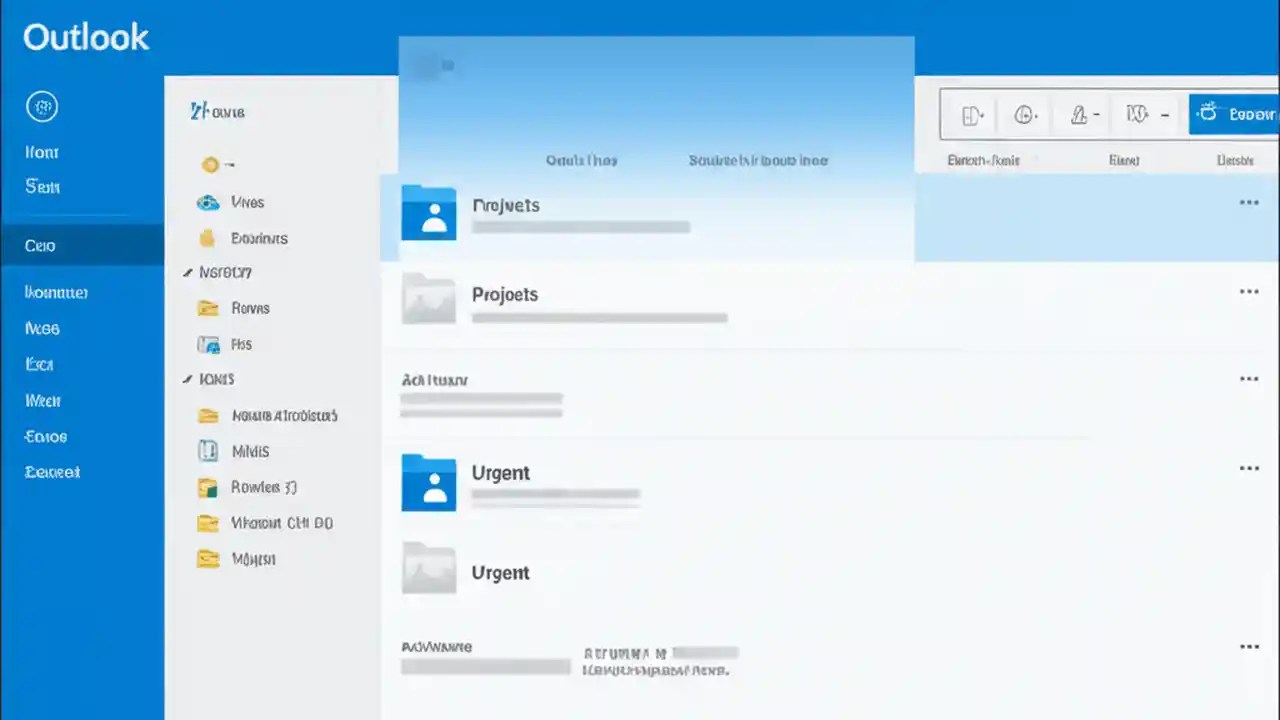
Task: Switch to the Sent navigation item
Action: (42, 187)
